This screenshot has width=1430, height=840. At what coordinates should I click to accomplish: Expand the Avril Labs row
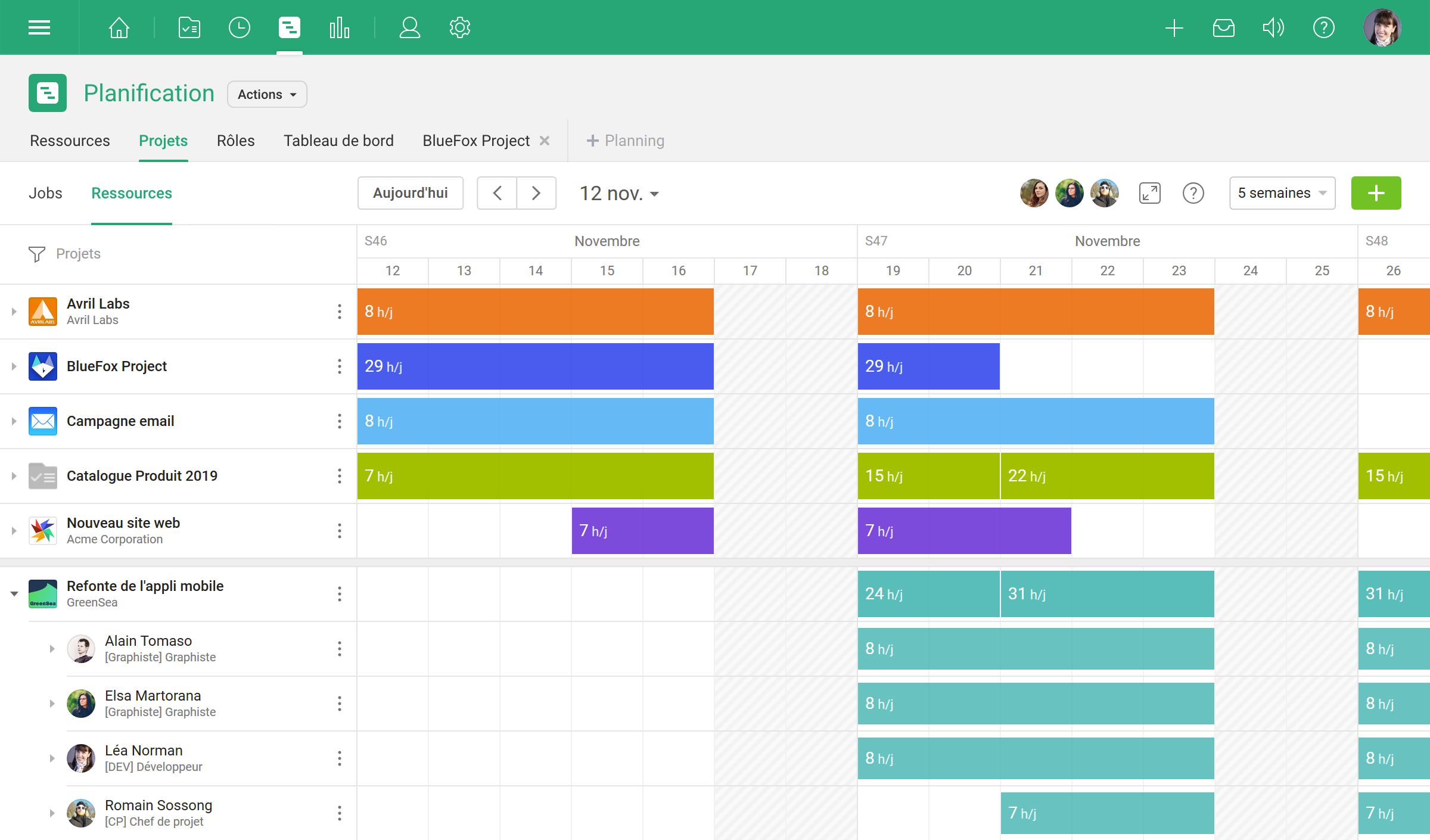(14, 312)
